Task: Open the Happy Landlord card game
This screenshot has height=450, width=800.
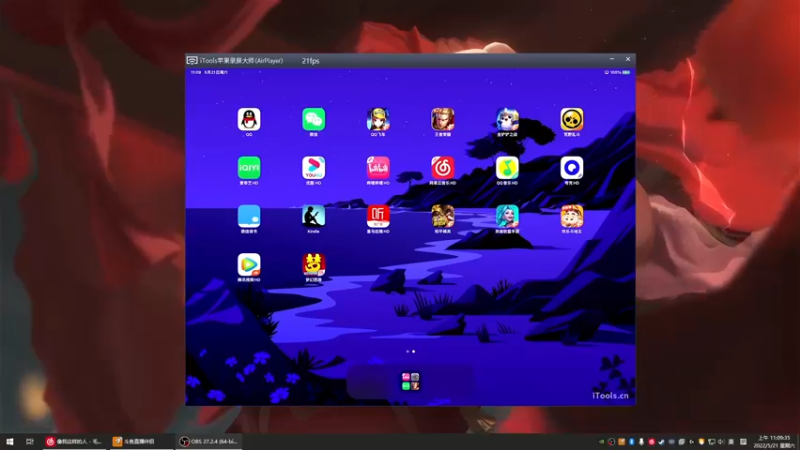Action: tap(571, 216)
